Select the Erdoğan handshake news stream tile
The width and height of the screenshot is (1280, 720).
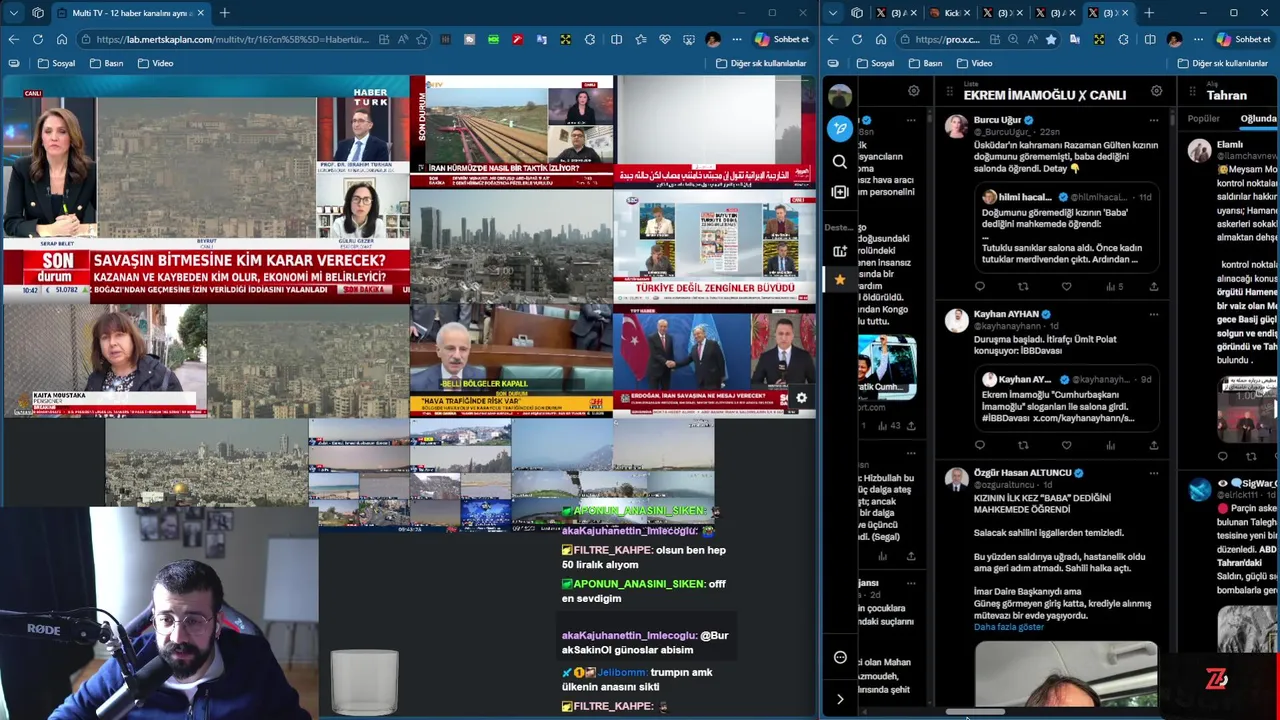pyautogui.click(x=714, y=360)
